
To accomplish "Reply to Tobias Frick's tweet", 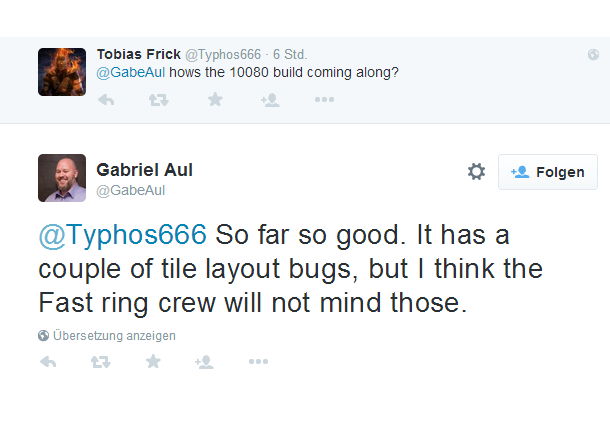I will (x=106, y=100).
